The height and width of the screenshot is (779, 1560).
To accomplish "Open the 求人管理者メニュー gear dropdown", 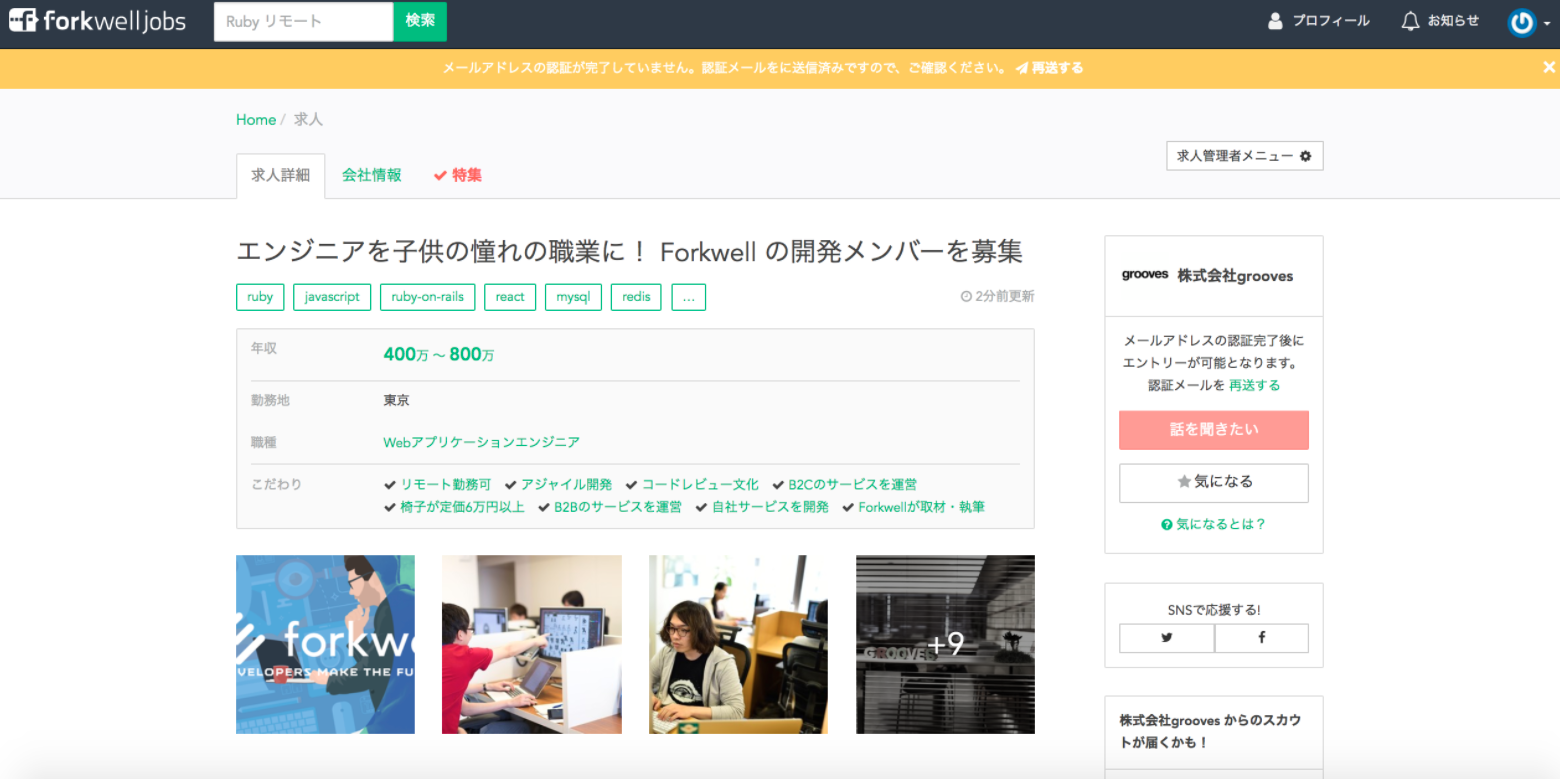I will 1244,156.
